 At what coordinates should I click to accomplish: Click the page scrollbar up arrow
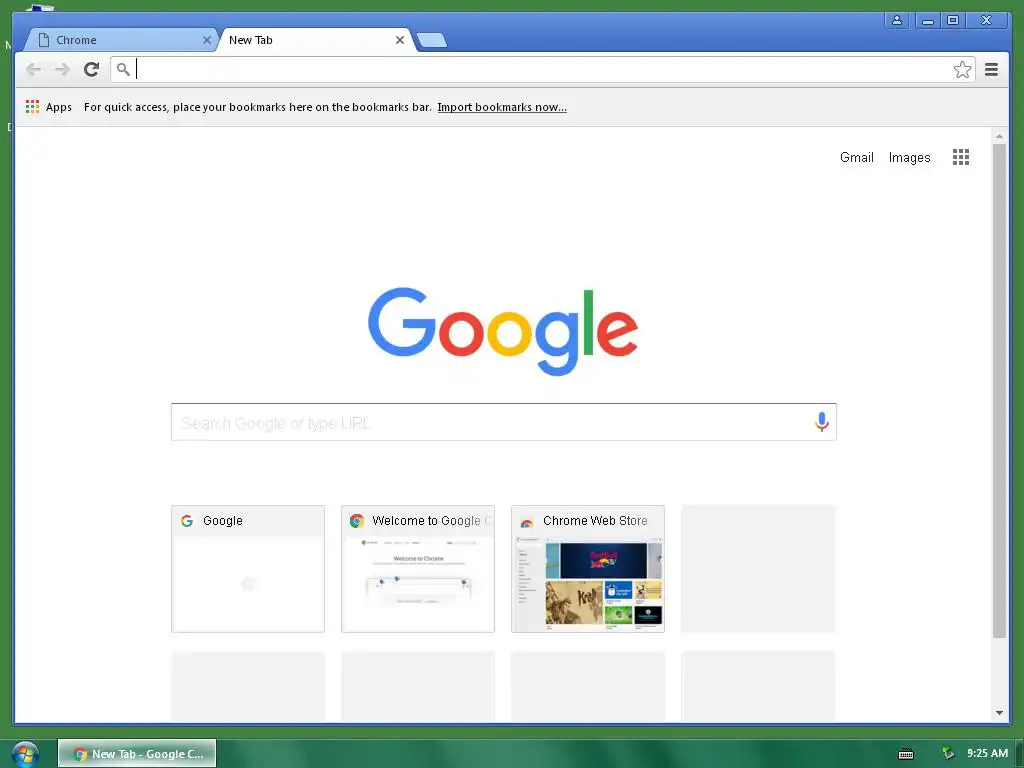[999, 136]
